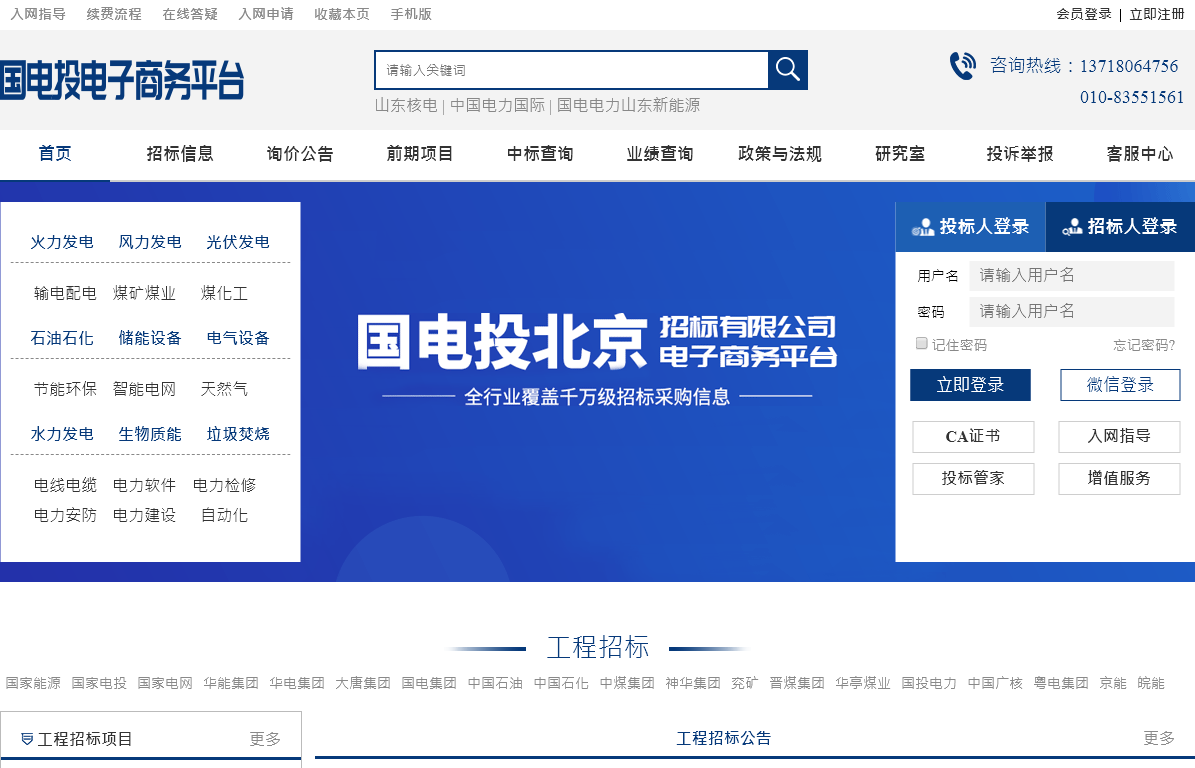Go to 研究室 section

900,154
